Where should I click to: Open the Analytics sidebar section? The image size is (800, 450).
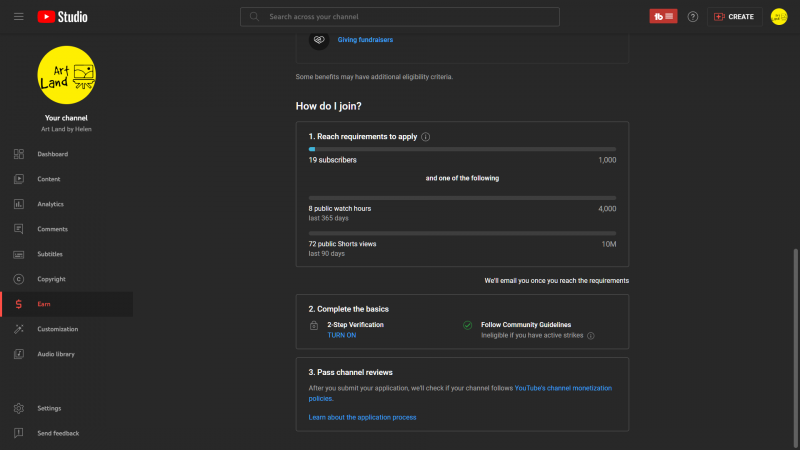click(50, 204)
